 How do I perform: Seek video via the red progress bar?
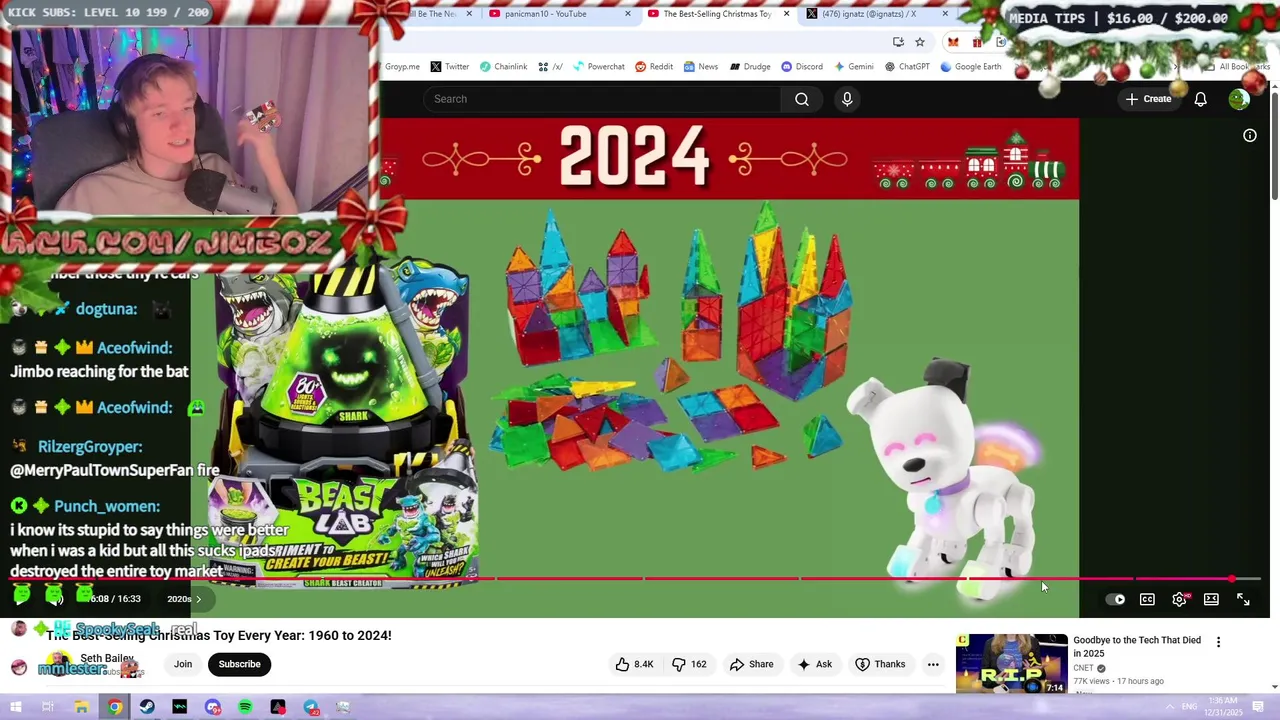pyautogui.click(x=635, y=579)
